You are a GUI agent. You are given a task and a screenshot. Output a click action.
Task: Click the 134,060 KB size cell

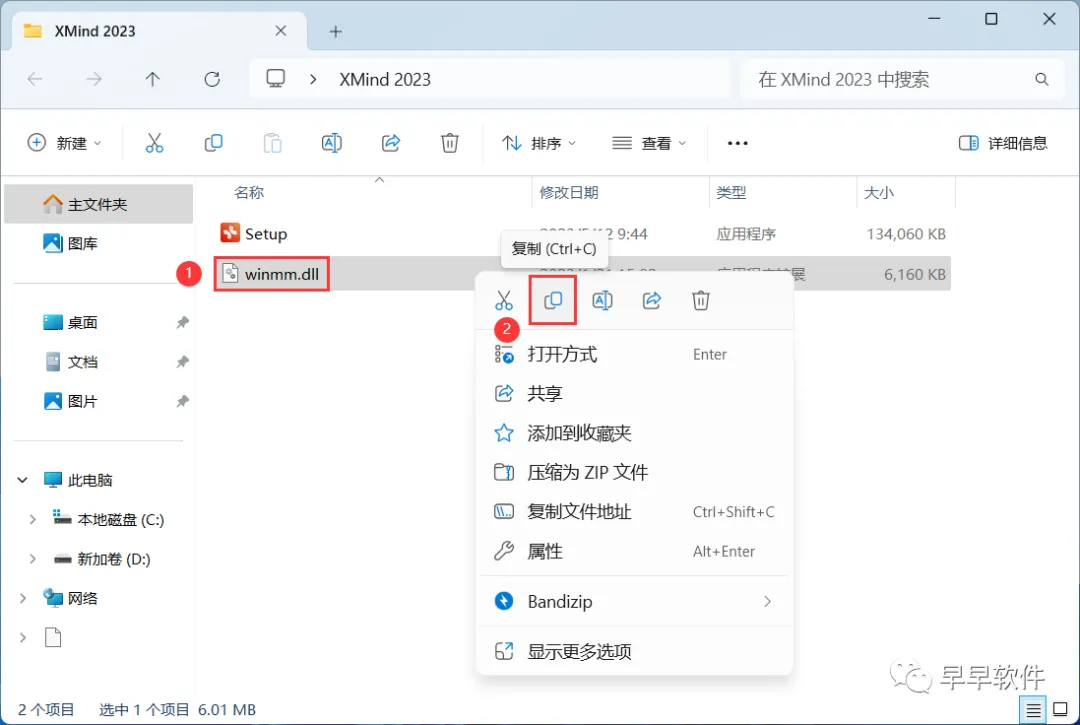pyautogui.click(x=906, y=234)
